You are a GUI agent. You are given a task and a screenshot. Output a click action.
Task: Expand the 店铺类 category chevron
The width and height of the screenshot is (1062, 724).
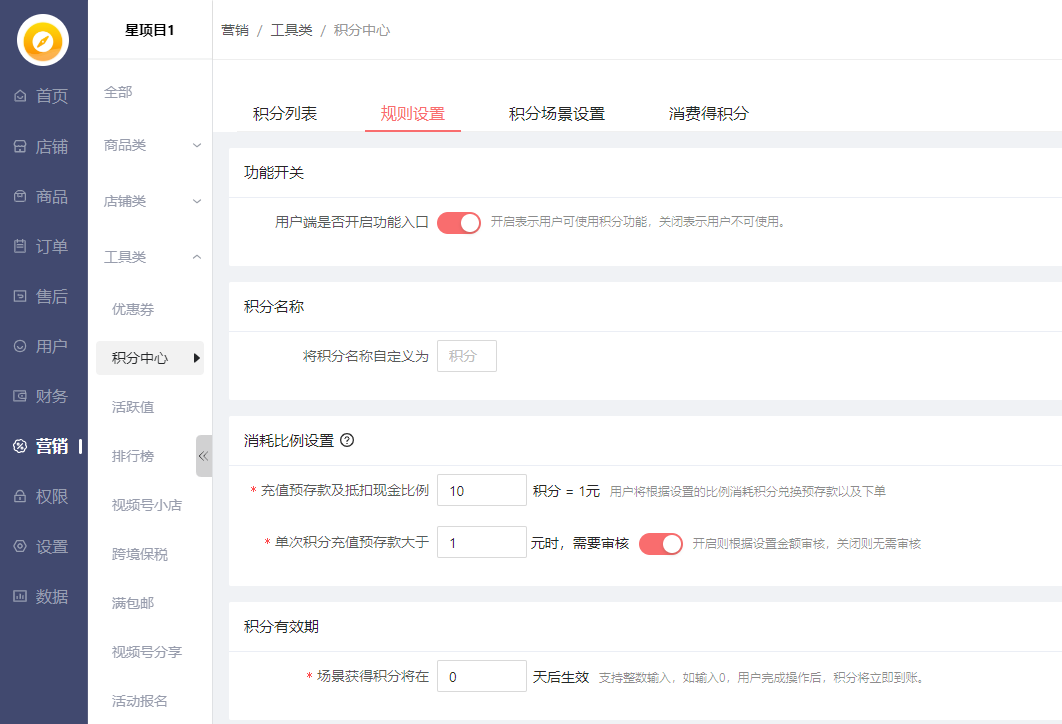(x=197, y=202)
